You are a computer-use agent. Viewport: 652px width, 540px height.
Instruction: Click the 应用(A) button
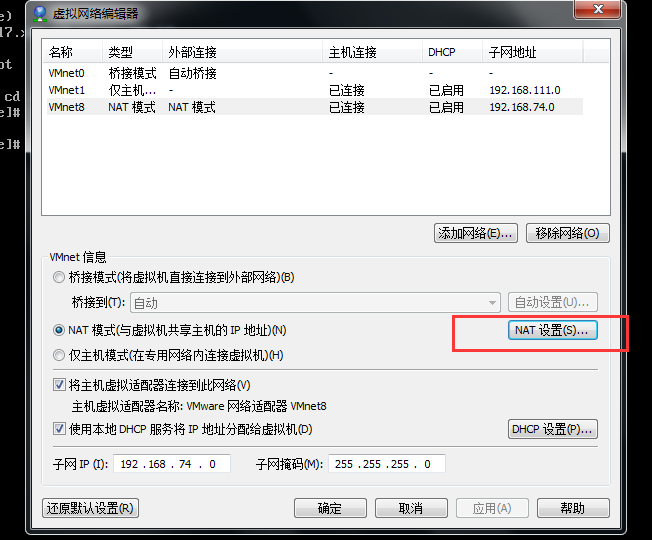click(x=492, y=508)
